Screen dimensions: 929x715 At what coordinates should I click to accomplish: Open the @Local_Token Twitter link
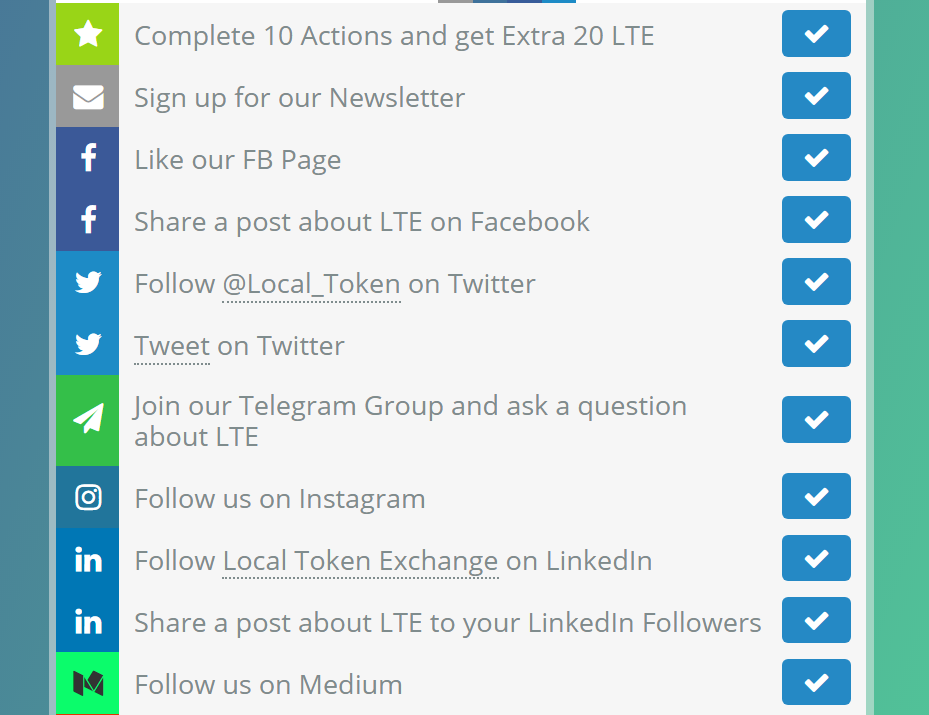311,284
